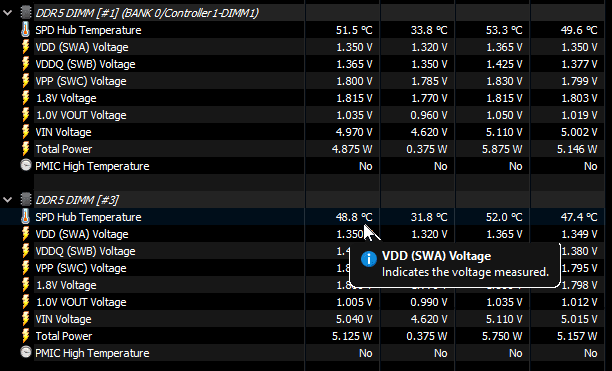Select the 'PMIC High Temperature' label under DIMM [#3]
The height and width of the screenshot is (371, 612).
92,353
